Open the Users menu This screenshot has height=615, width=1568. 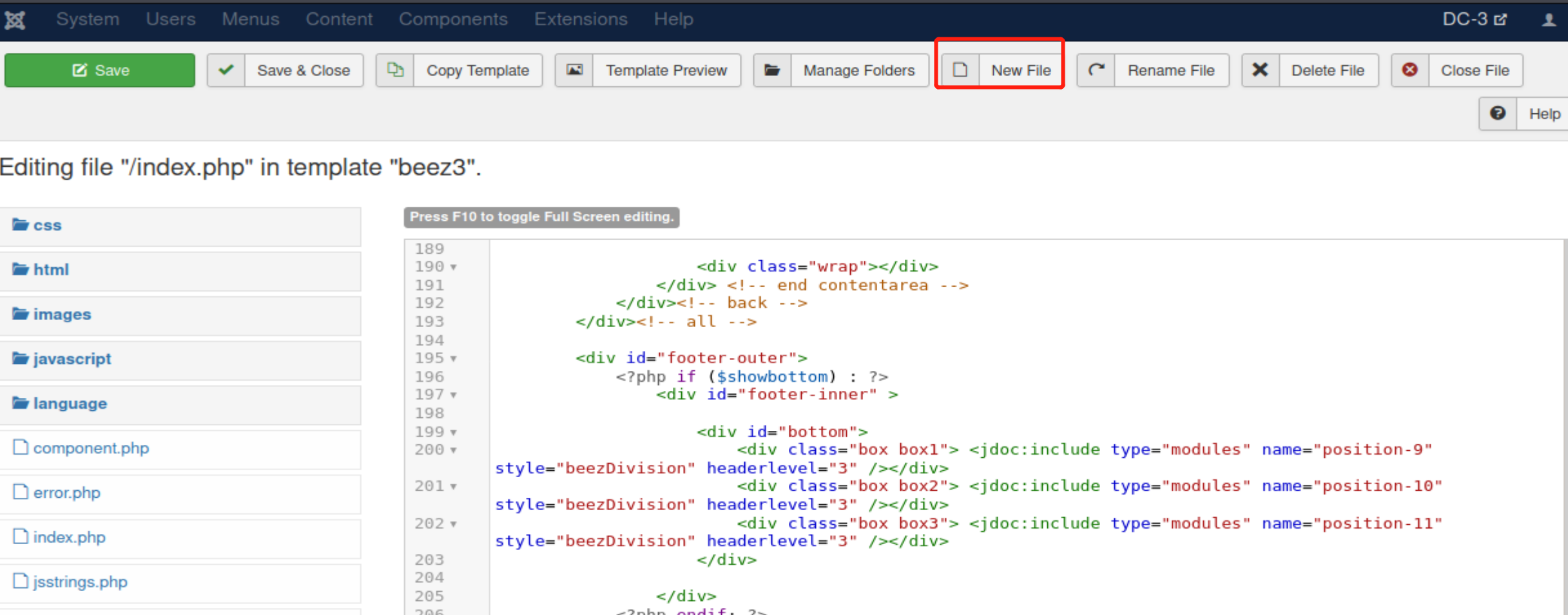(170, 19)
